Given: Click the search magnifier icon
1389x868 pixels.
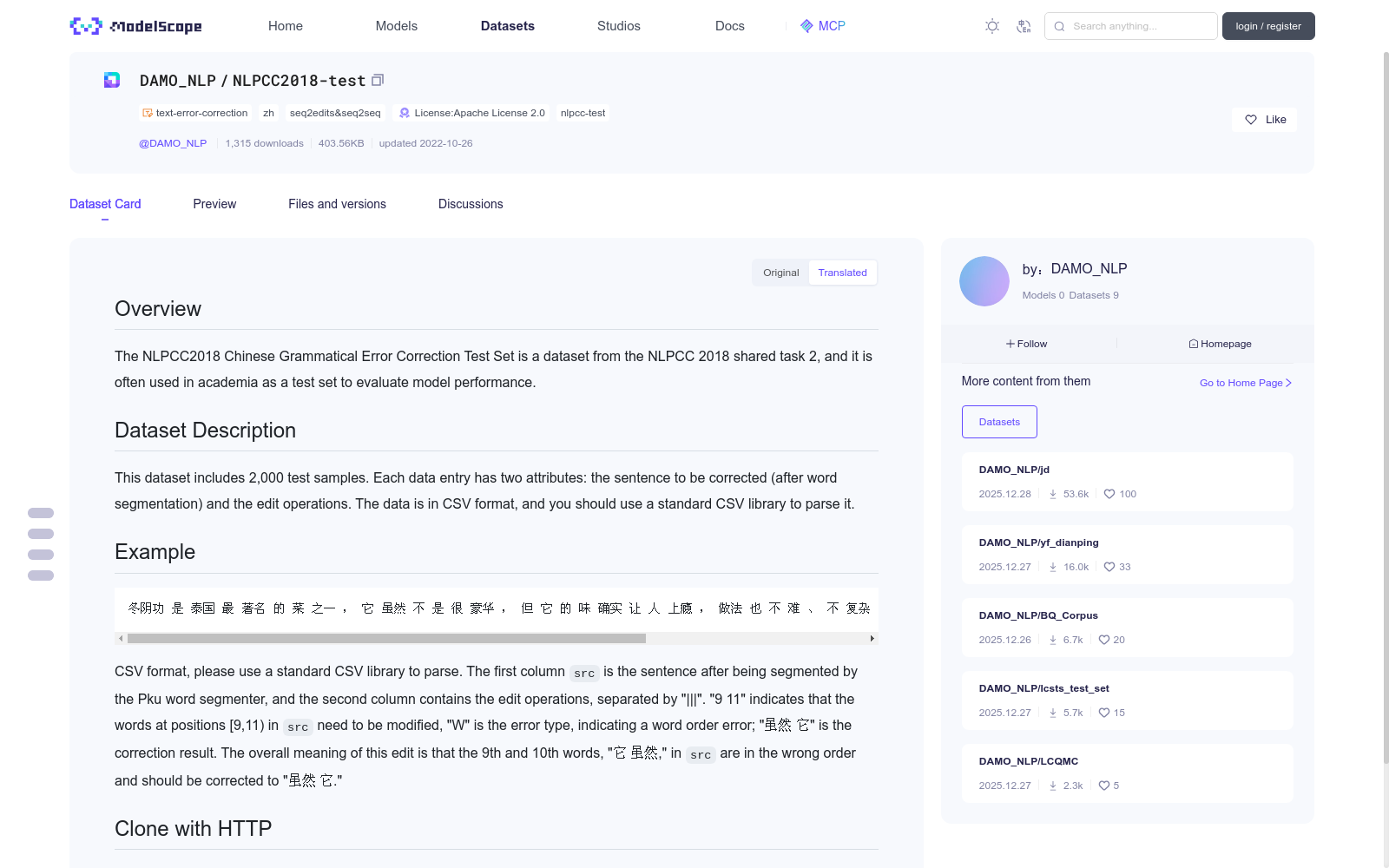Looking at the screenshot, I should [x=1059, y=26].
